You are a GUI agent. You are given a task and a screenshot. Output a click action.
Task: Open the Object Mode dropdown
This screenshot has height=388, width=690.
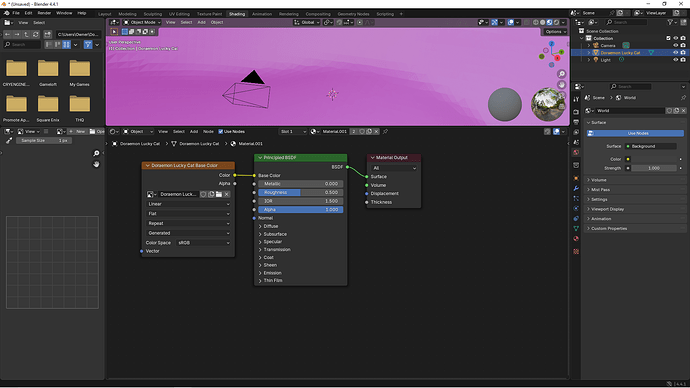point(142,22)
